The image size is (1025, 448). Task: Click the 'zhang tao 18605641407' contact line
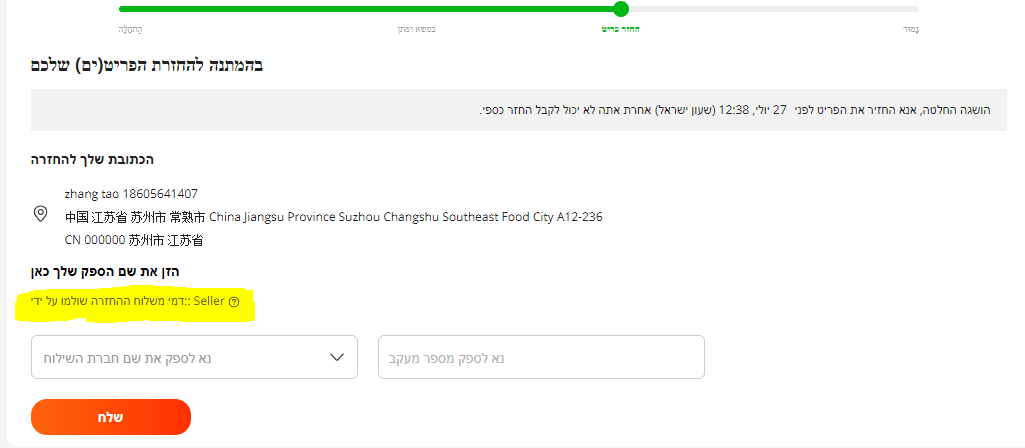(x=131, y=193)
